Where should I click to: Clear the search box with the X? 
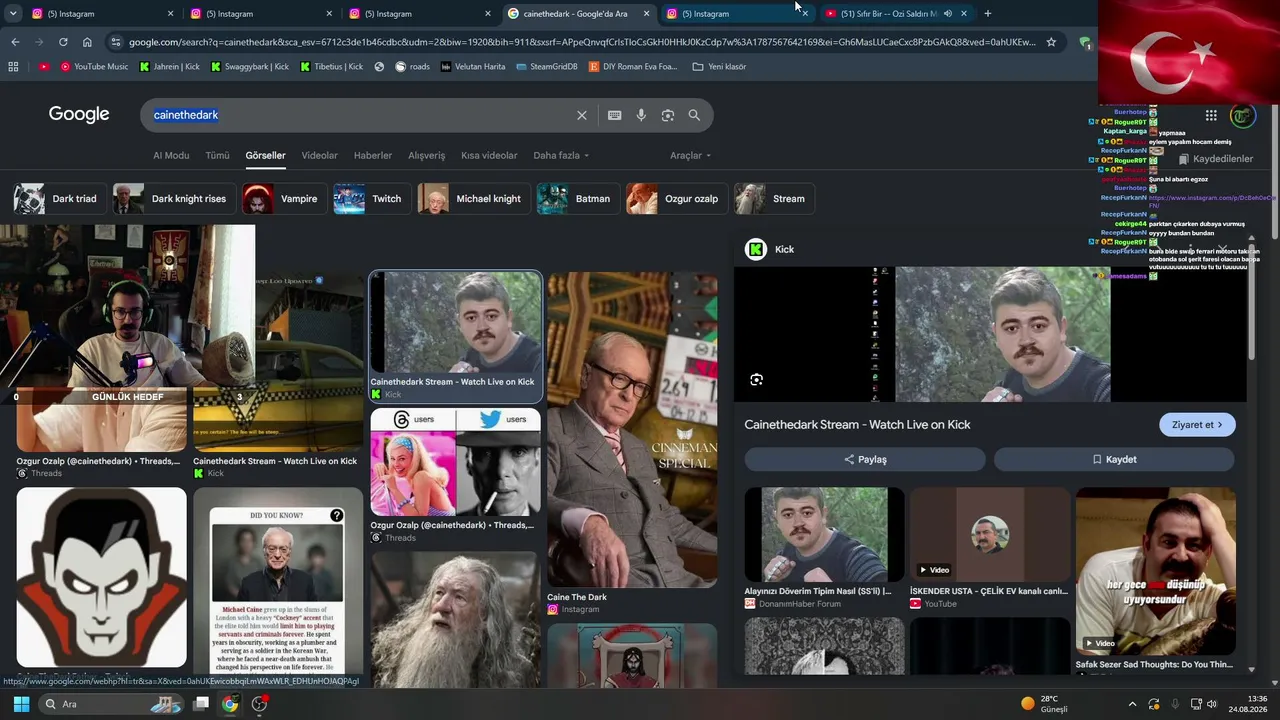coord(582,115)
